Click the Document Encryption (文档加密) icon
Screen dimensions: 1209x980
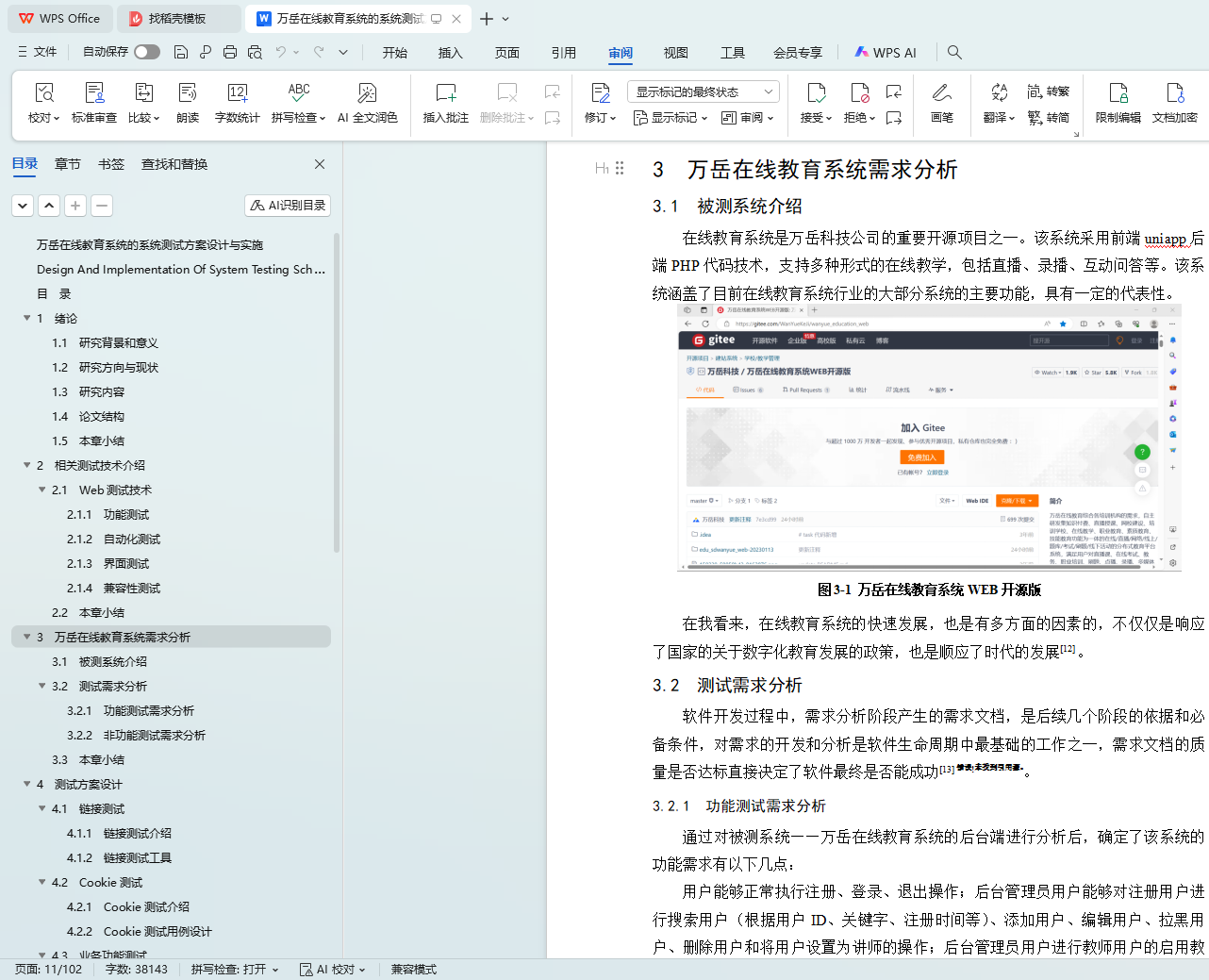pos(1174,93)
